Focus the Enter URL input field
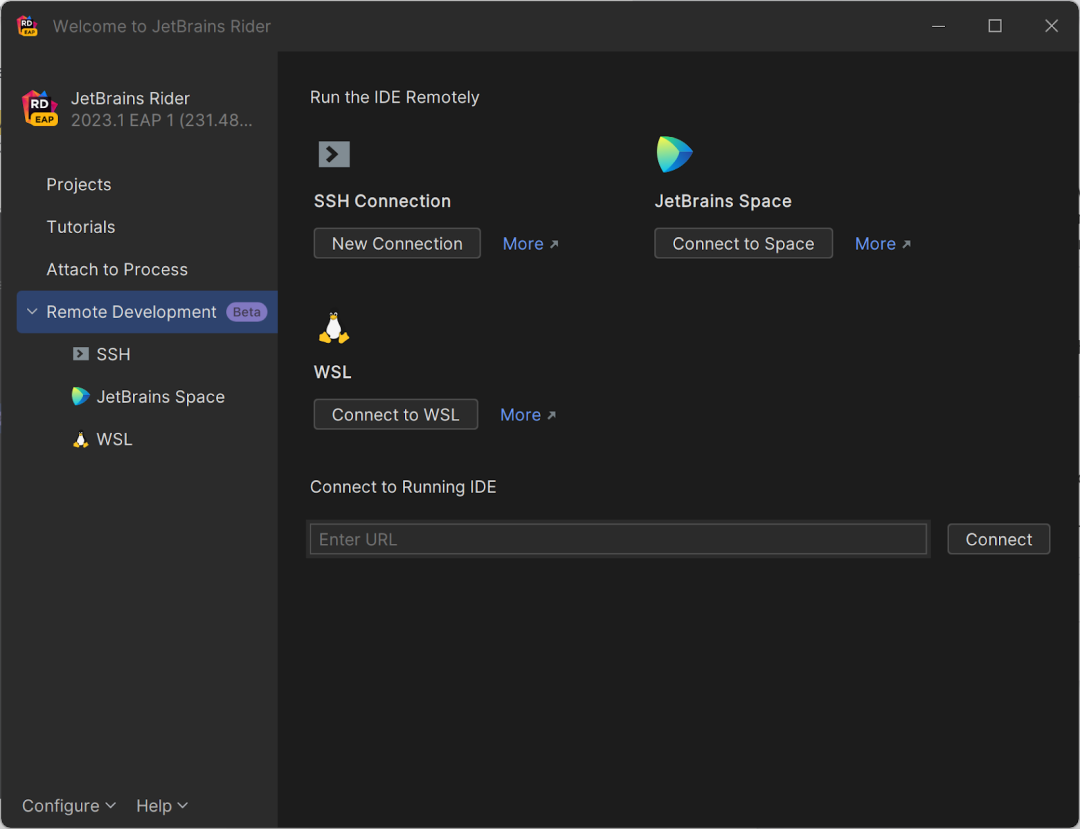The width and height of the screenshot is (1080, 829). (618, 539)
